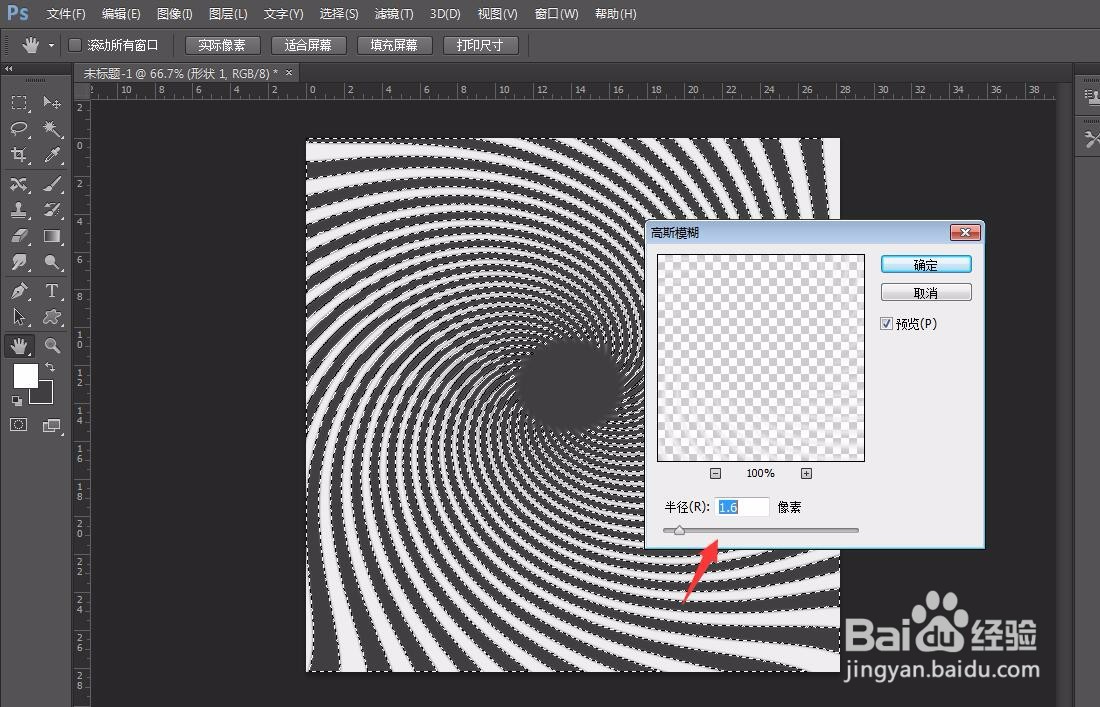The height and width of the screenshot is (707, 1100).
Task: Open the 编辑(E) menu
Action: click(x=121, y=13)
